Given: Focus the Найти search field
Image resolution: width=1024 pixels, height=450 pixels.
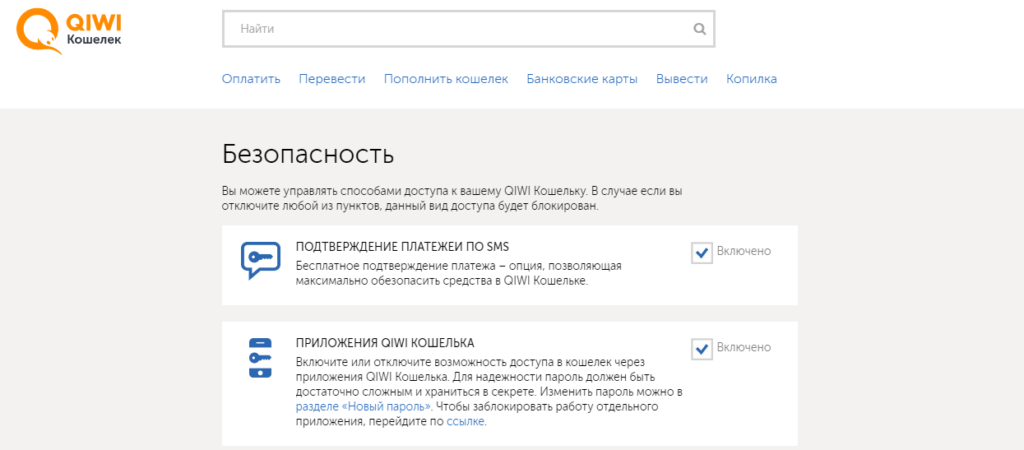Looking at the screenshot, I should tap(468, 29).
